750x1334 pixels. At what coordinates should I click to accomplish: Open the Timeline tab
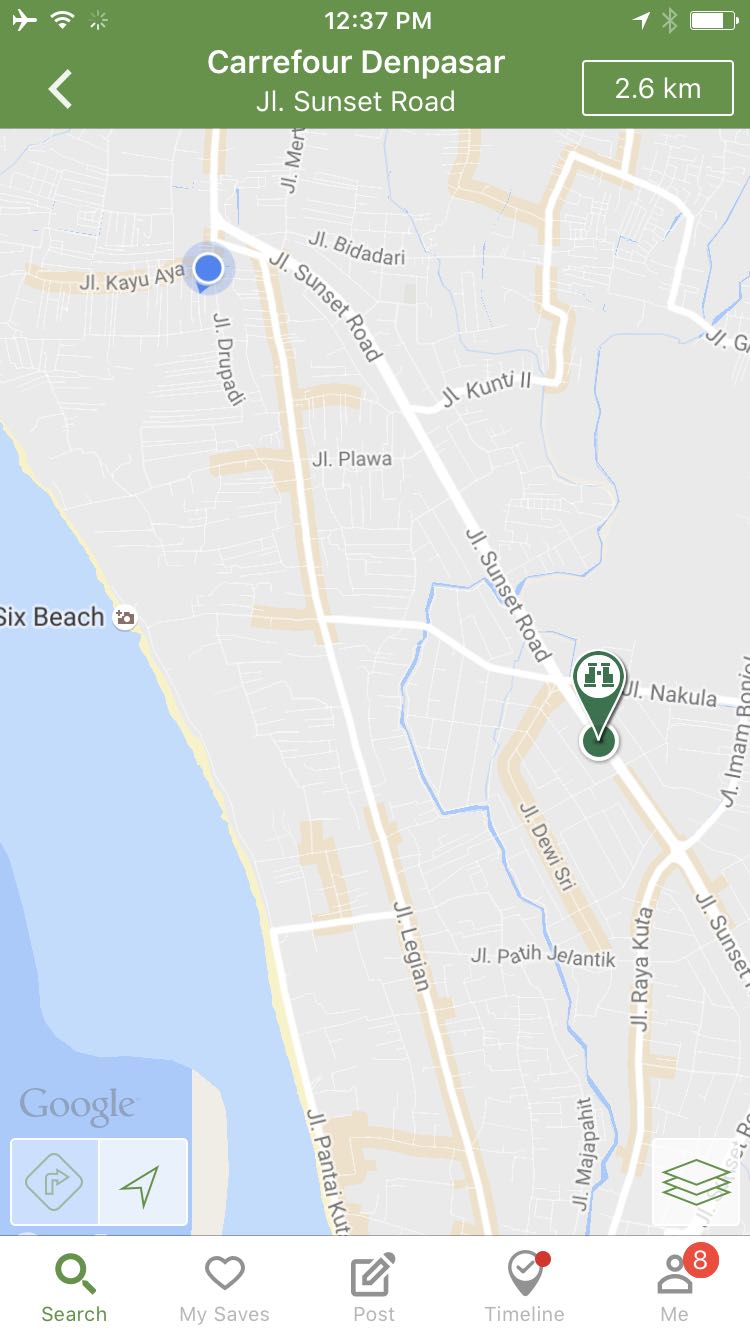tap(525, 1288)
